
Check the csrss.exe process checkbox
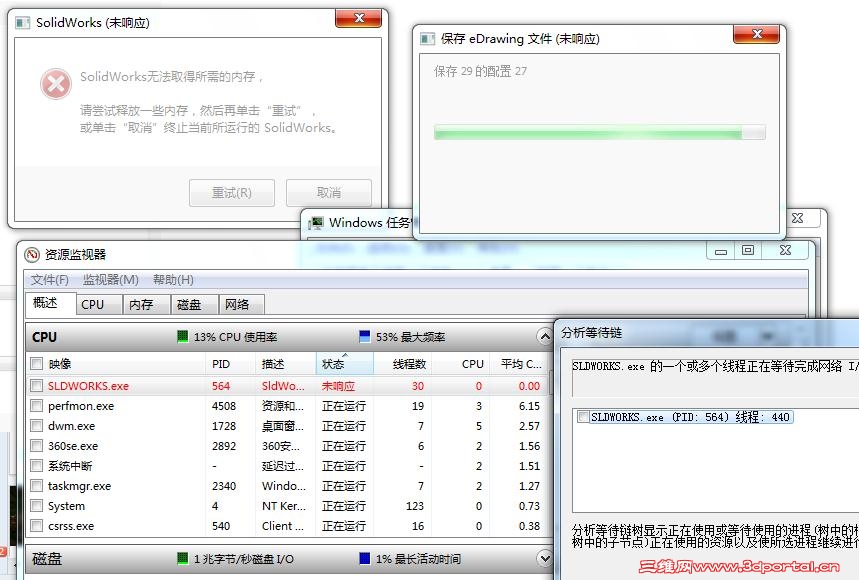pos(37,526)
